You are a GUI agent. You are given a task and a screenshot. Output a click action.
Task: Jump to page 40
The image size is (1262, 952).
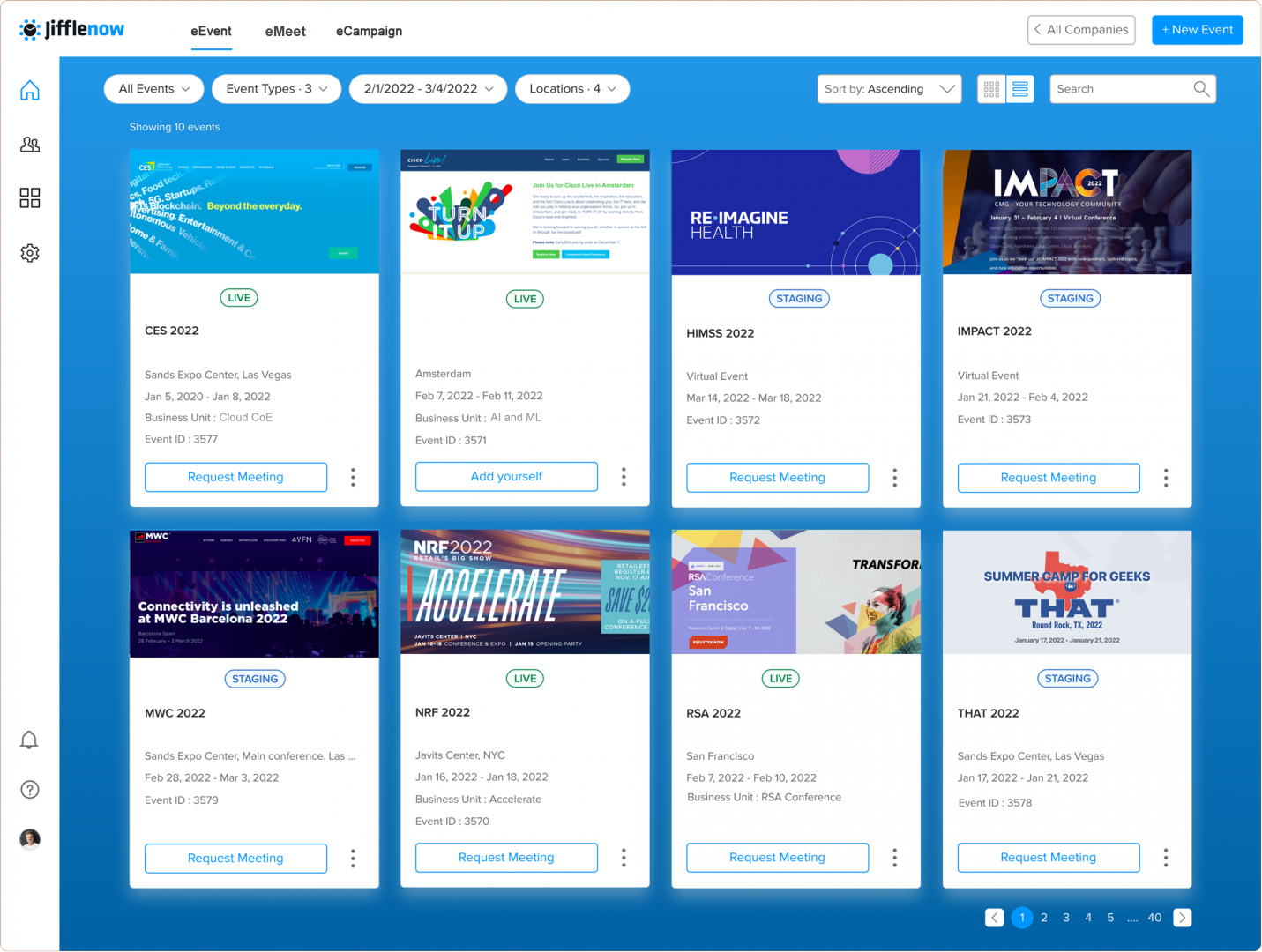coord(1154,918)
